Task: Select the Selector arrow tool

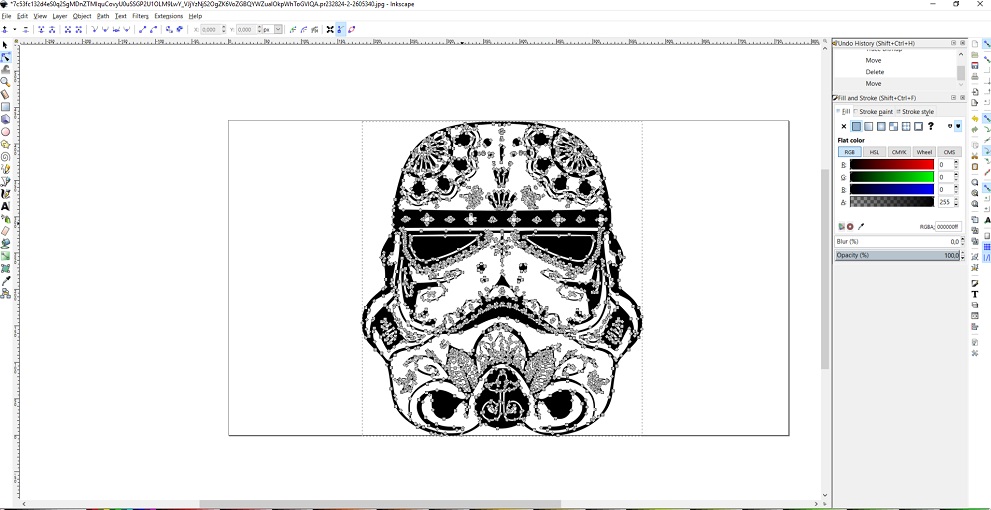Action: (x=5, y=45)
